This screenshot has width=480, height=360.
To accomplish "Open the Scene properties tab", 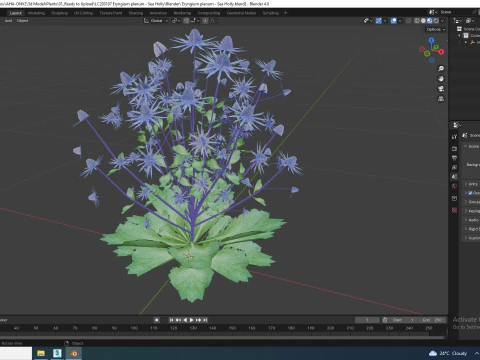I will [454, 177].
